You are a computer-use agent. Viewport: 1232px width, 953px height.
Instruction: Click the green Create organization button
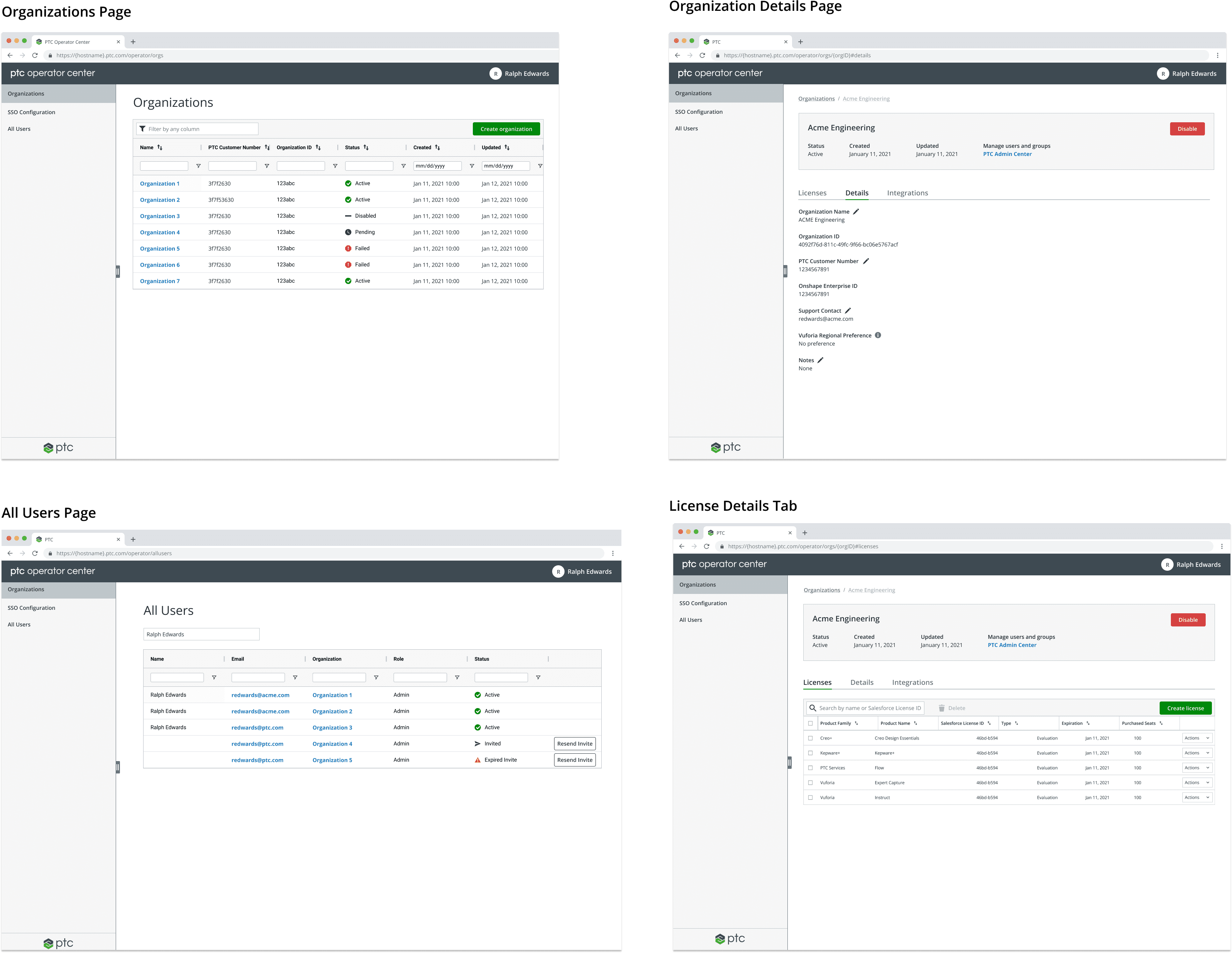[506, 129]
